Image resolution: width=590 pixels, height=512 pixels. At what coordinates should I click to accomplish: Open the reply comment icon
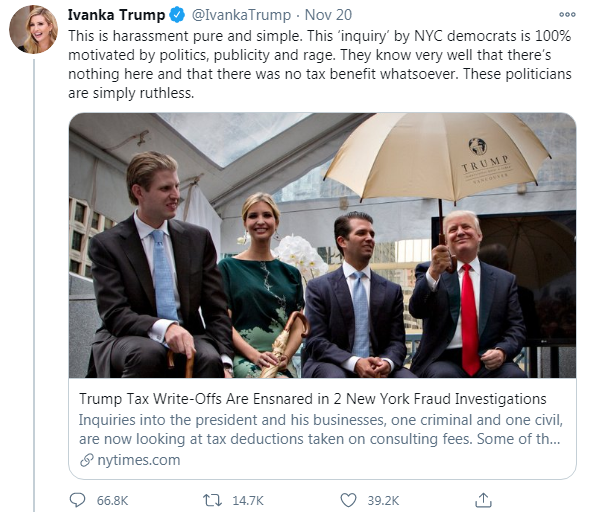click(x=78, y=500)
